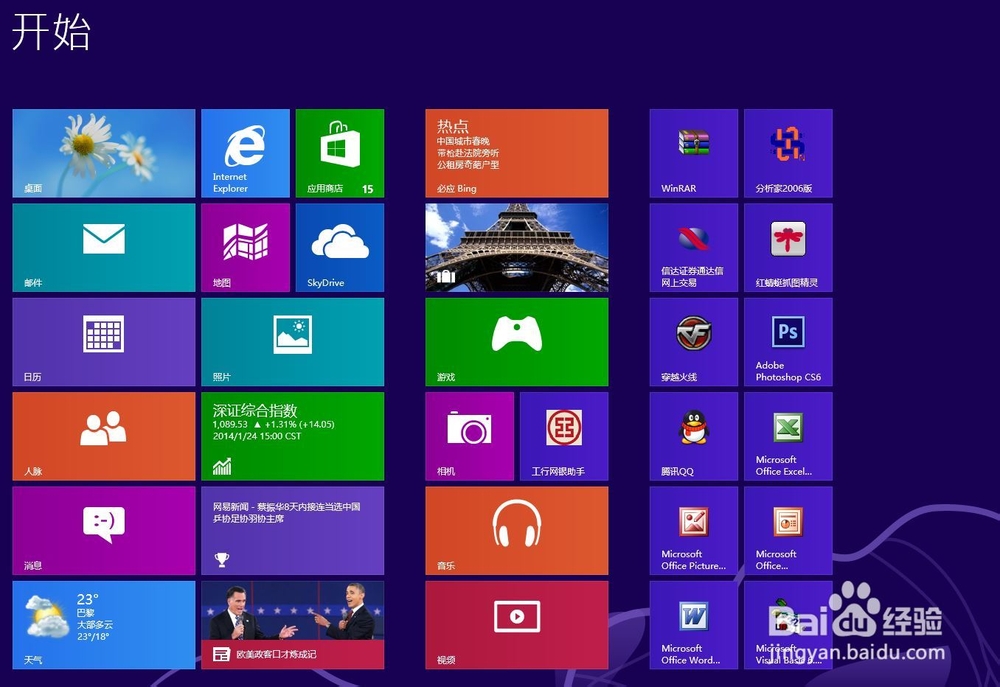Open the finance tile 深证综合指数
This screenshot has height=687, width=1000.
293,436
